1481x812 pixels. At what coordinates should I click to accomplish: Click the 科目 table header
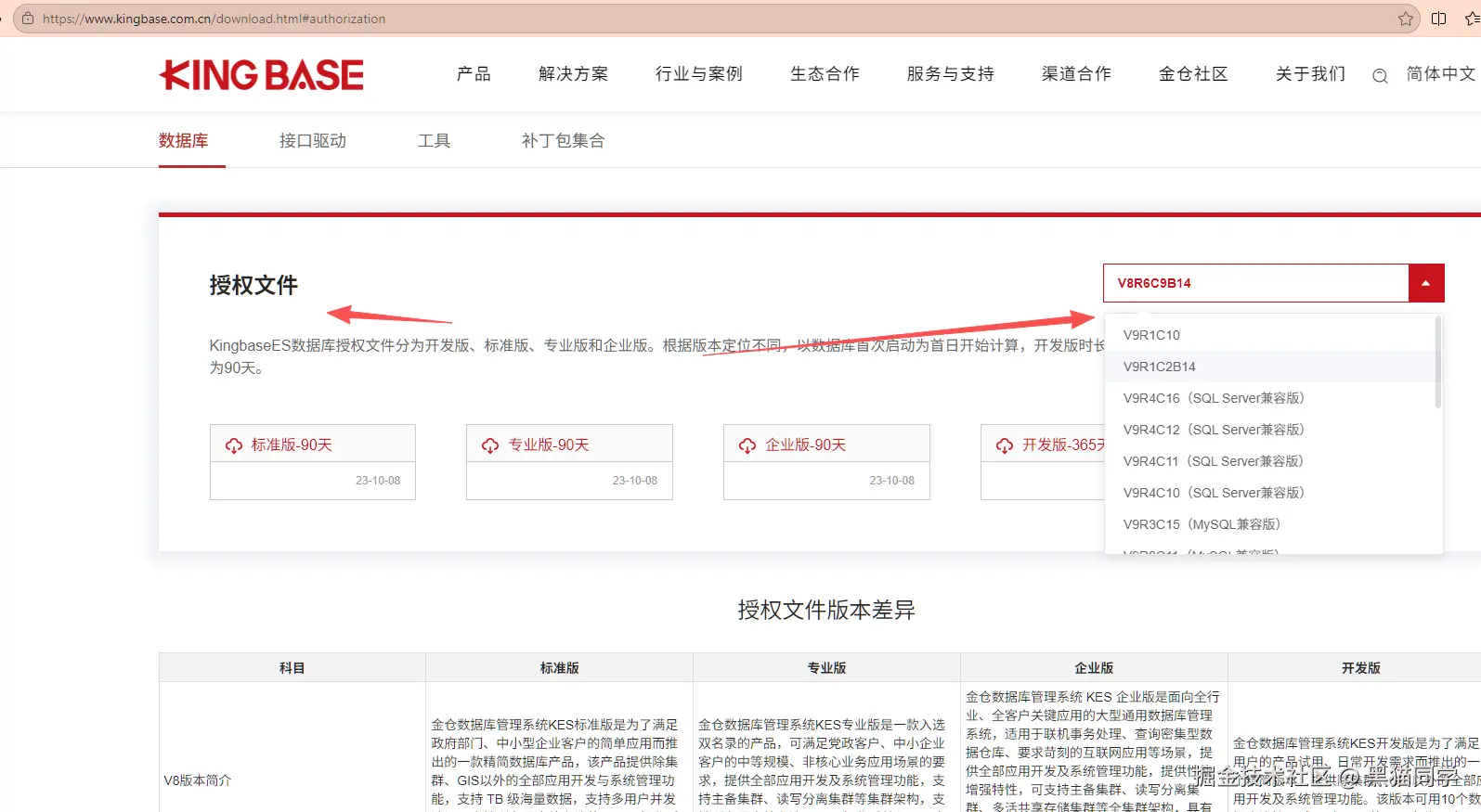(292, 668)
